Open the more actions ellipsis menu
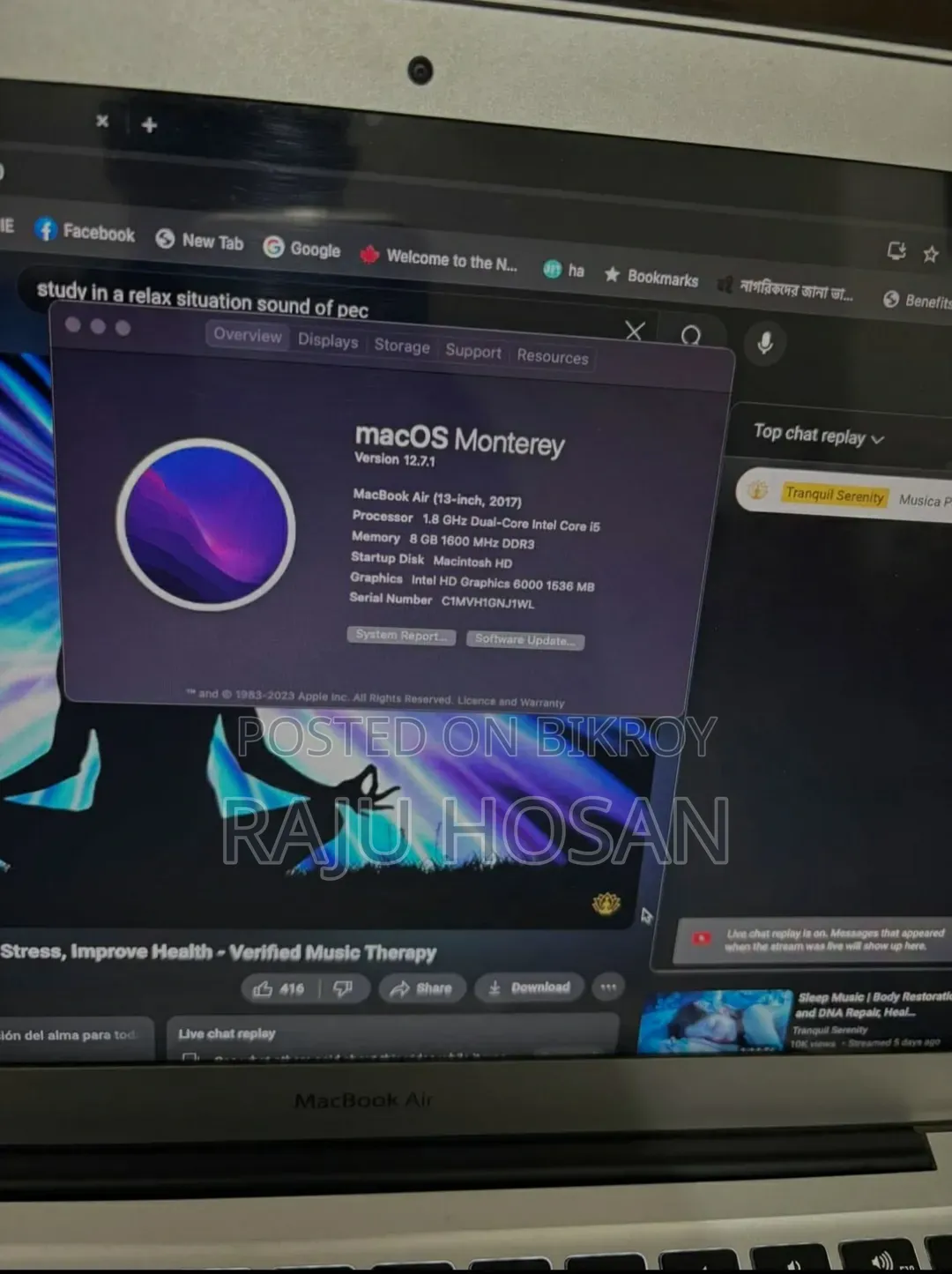 pos(608,987)
